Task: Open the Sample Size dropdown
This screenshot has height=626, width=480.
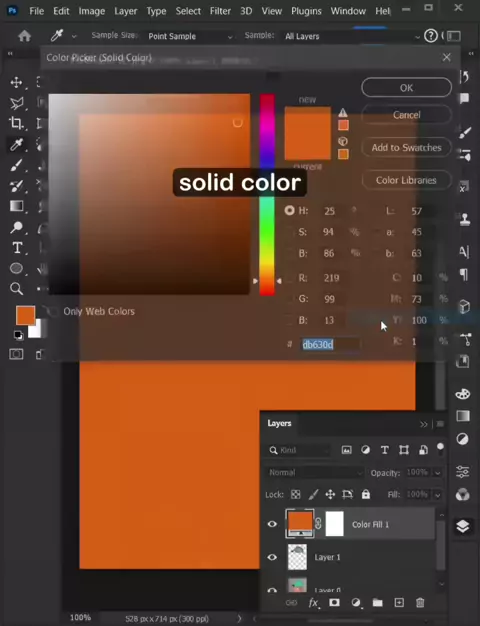Action: point(190,36)
